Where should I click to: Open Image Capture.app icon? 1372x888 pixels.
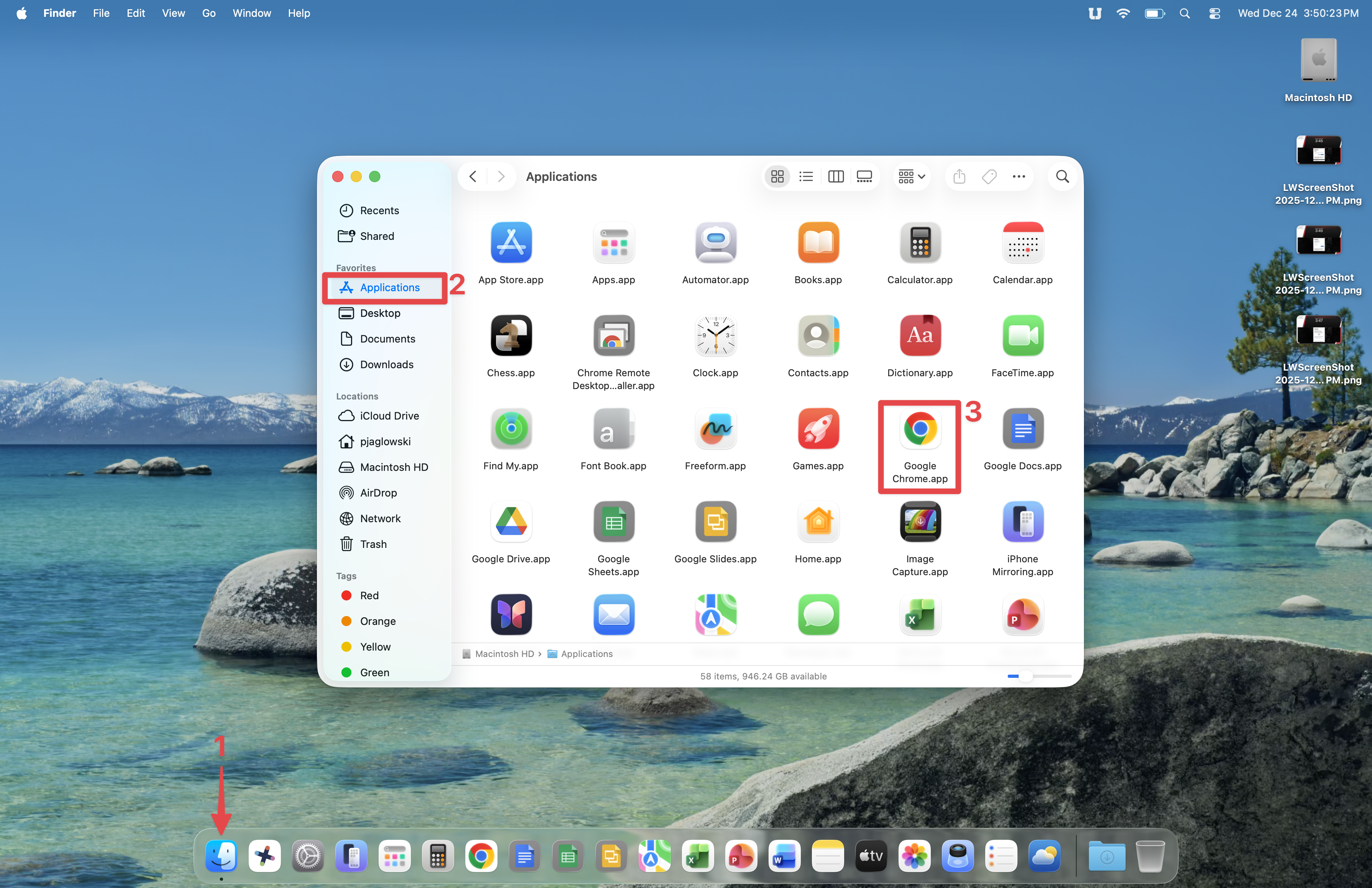(x=919, y=522)
